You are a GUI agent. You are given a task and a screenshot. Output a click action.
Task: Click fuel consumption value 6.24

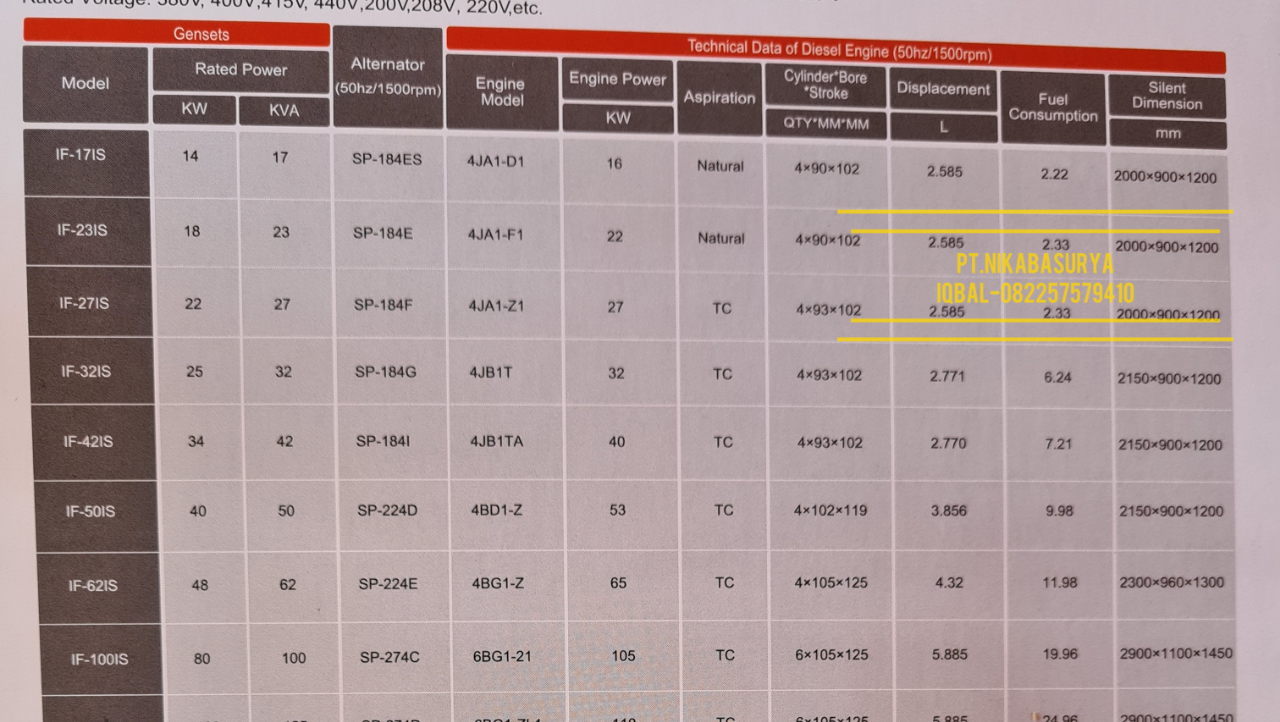click(1057, 377)
